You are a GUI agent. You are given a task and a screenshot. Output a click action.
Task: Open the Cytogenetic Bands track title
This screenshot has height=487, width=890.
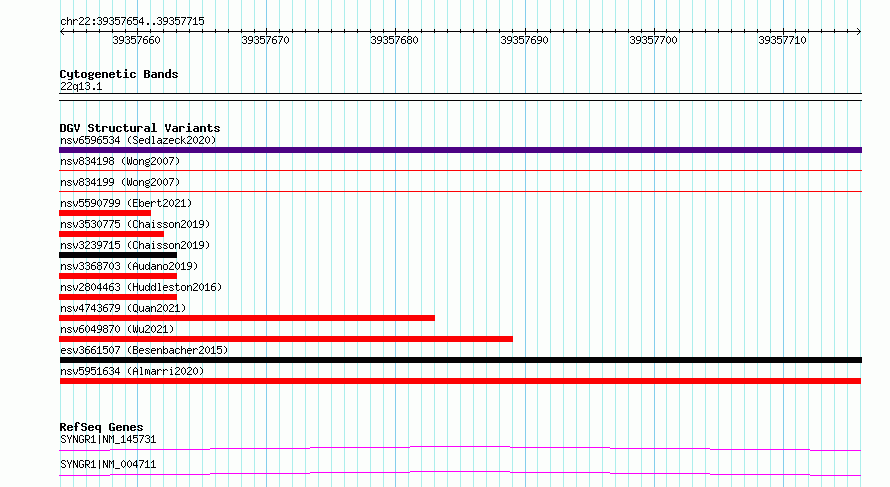(x=119, y=74)
